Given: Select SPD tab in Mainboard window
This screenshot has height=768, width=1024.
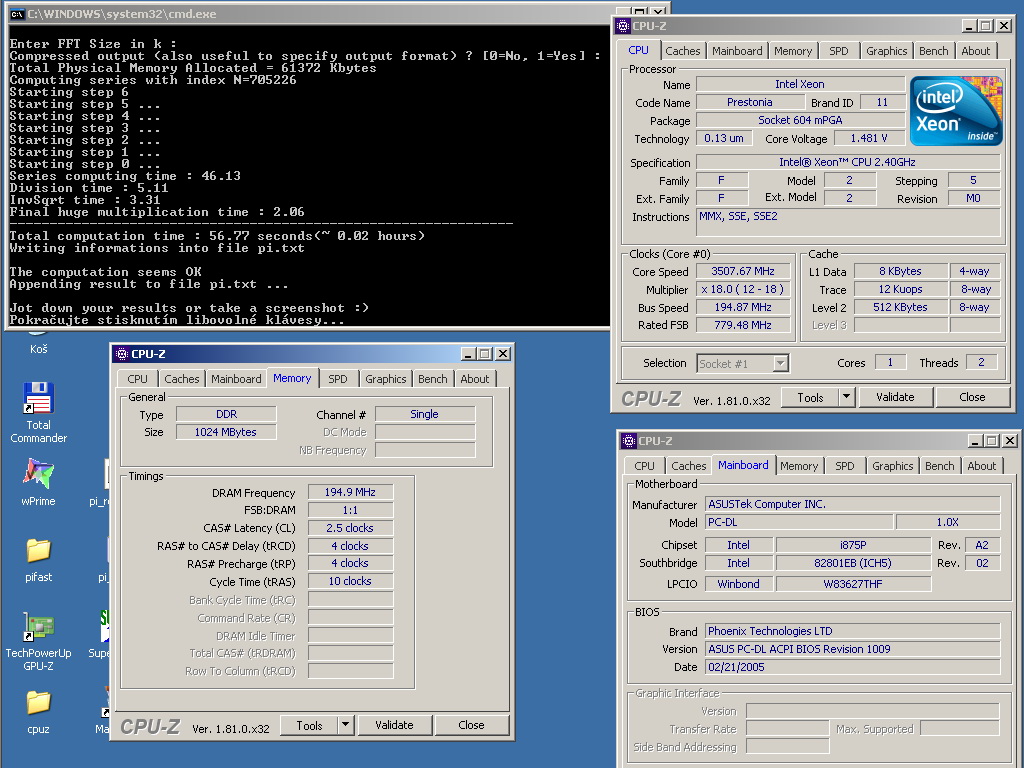Looking at the screenshot, I should [844, 466].
